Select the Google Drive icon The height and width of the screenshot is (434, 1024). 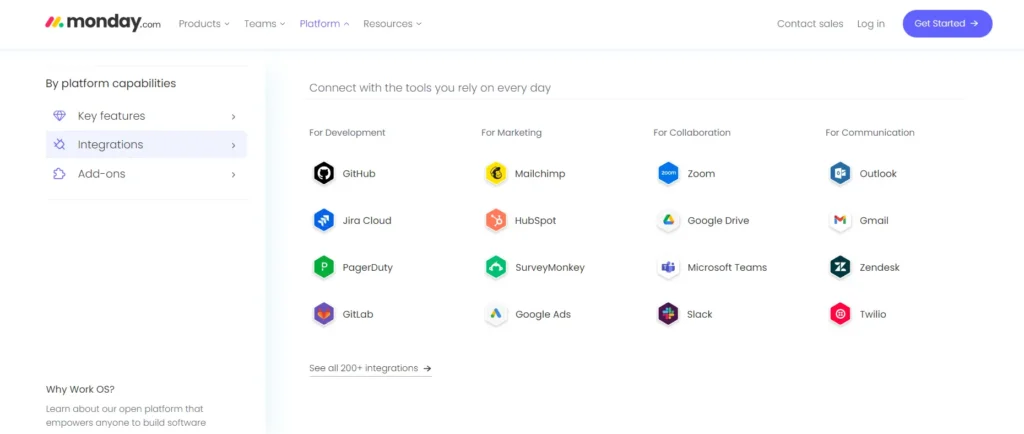pyautogui.click(x=668, y=221)
